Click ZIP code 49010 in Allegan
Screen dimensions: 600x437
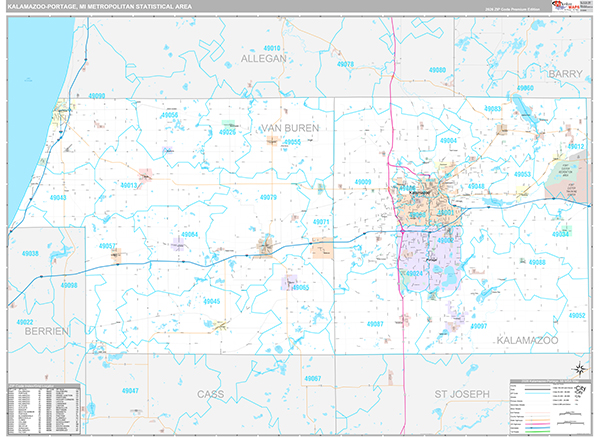point(272,47)
